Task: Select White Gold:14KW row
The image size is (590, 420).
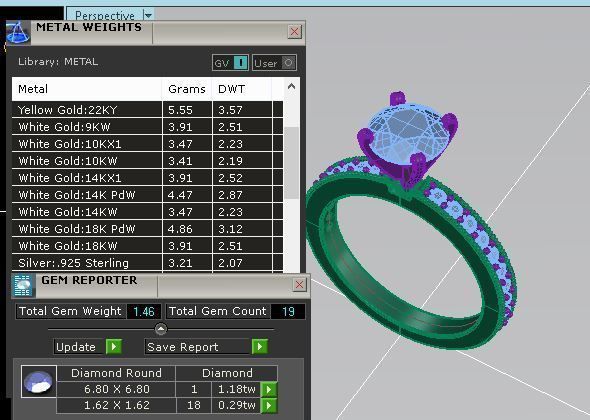Action: click(148, 212)
